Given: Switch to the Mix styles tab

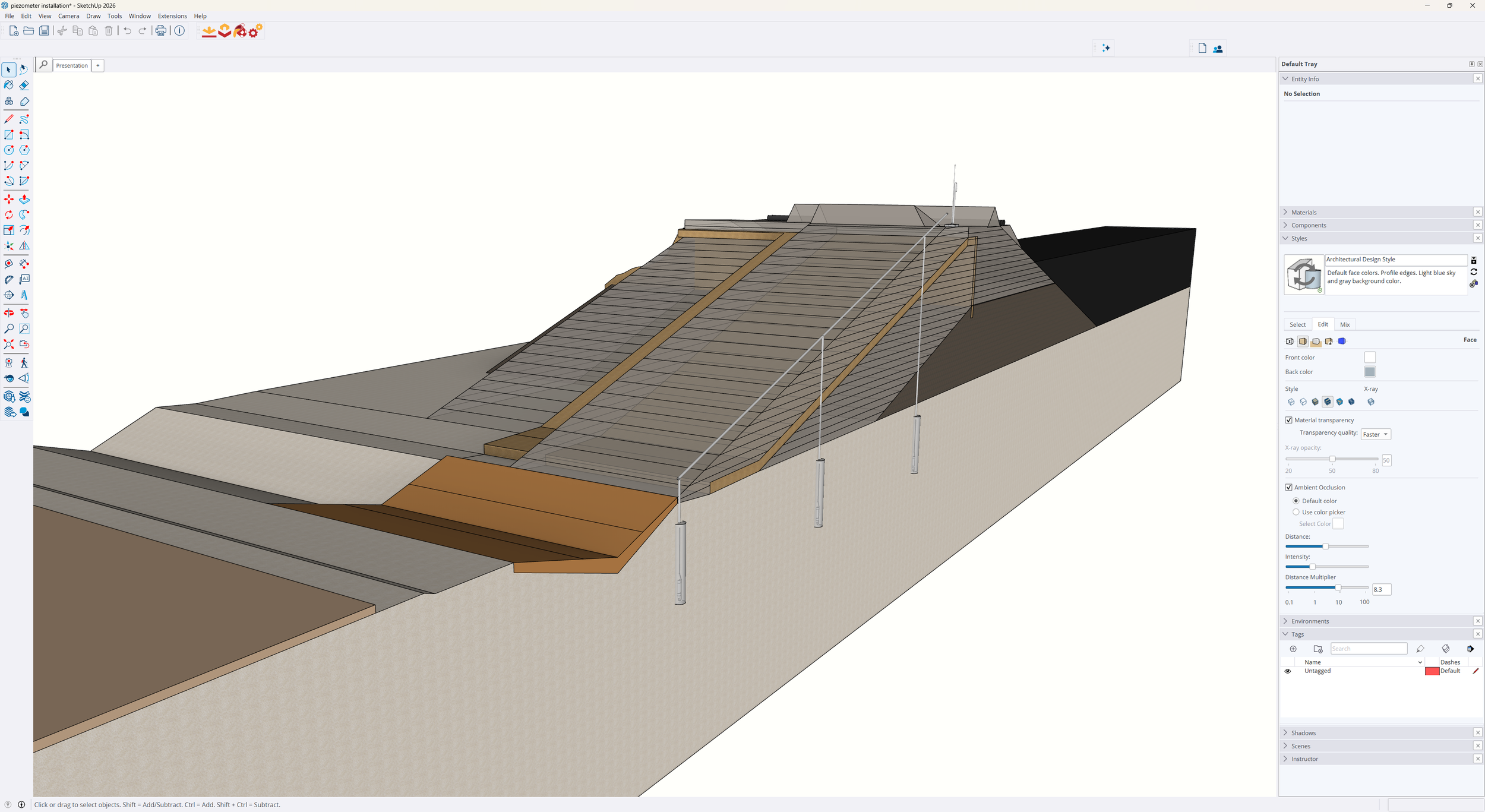Looking at the screenshot, I should click(x=1345, y=325).
